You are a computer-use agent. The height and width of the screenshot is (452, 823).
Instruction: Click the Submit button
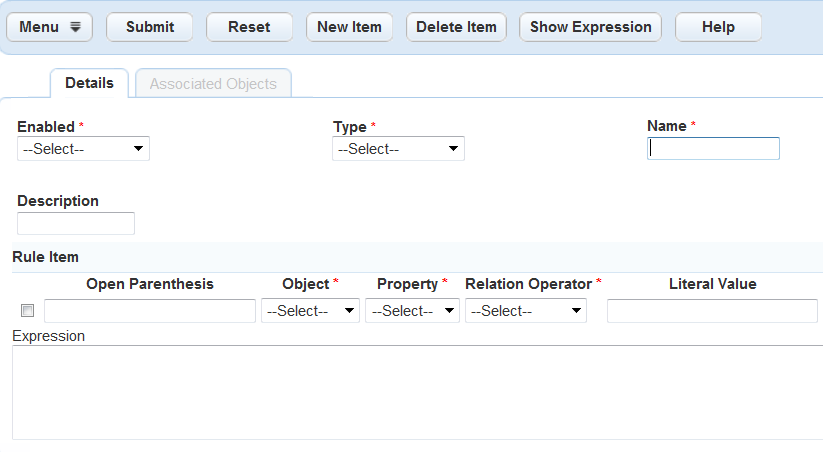tap(150, 27)
